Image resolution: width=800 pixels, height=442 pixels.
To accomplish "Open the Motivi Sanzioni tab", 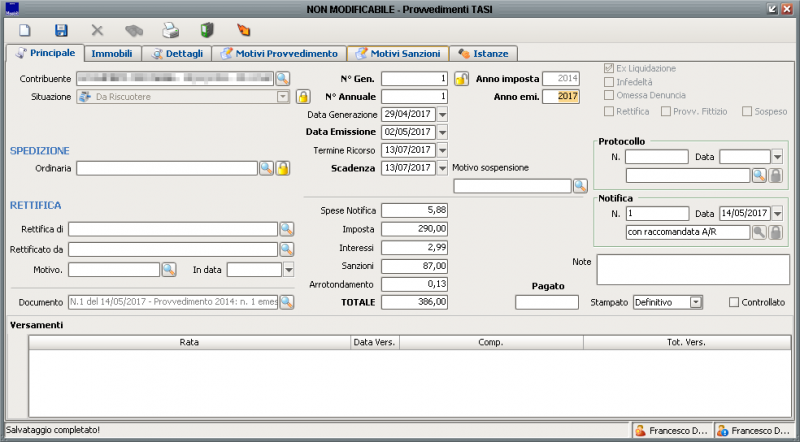I will click(x=396, y=53).
